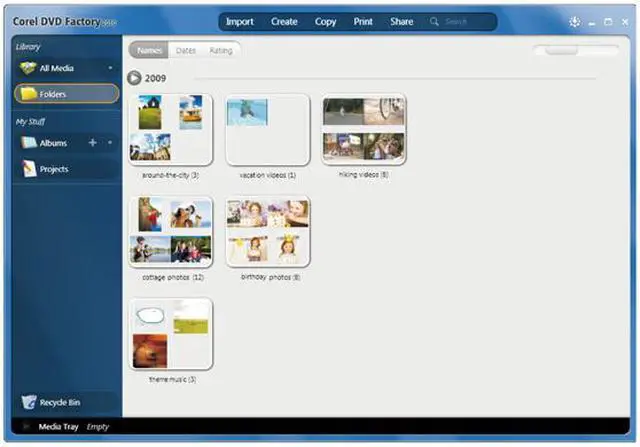The width and height of the screenshot is (640, 447).
Task: Open Albums in My Stuff
Action: [53, 143]
